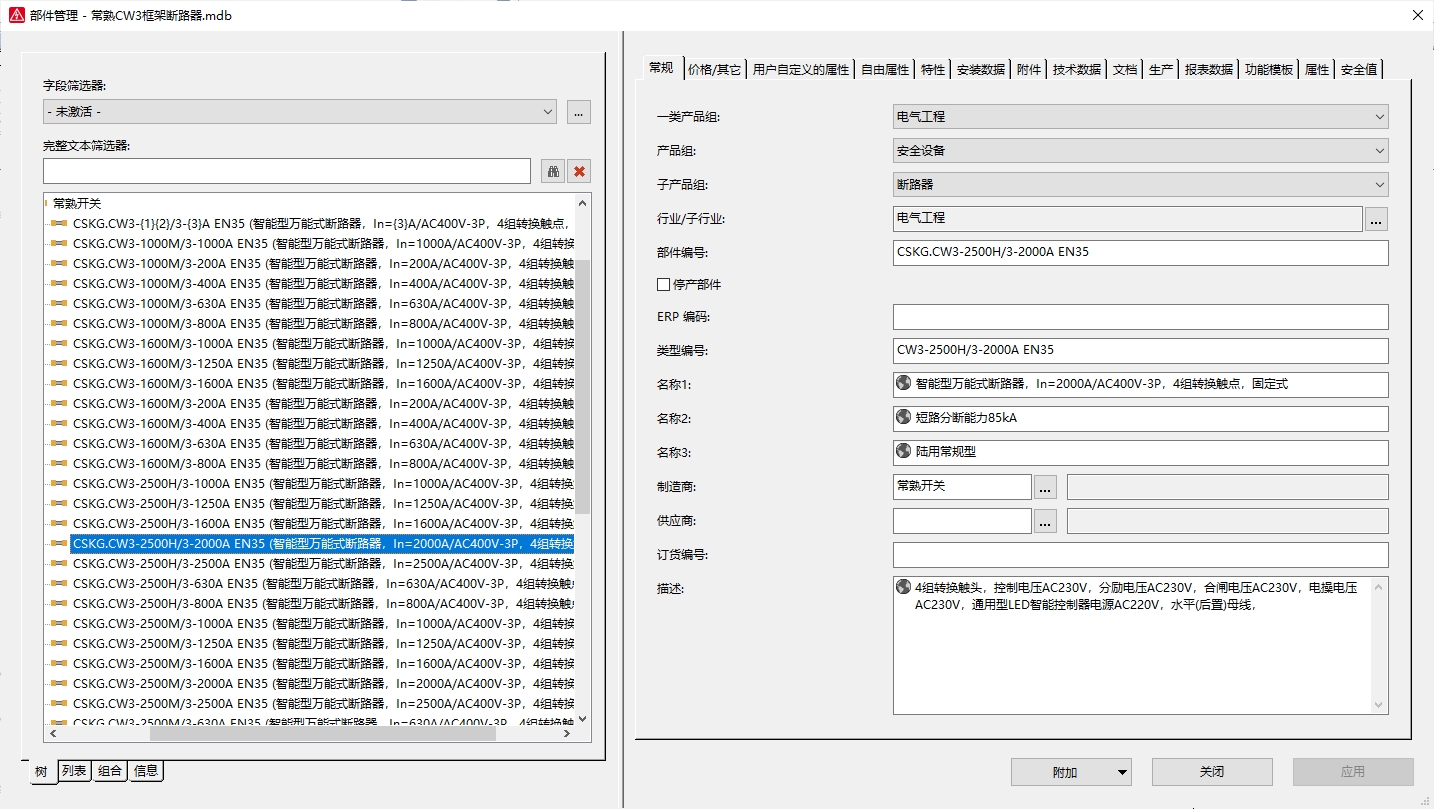
Task: Click the 附加 button
Action: [x=1065, y=772]
